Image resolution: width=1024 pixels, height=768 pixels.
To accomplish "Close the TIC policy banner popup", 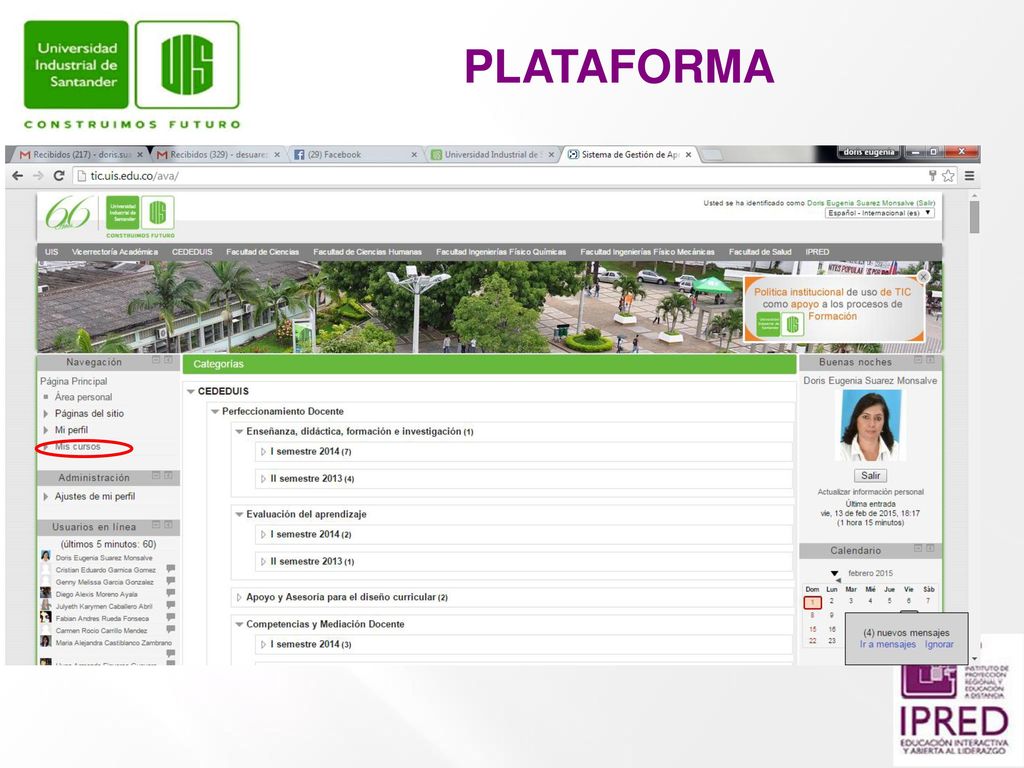I will 923,277.
